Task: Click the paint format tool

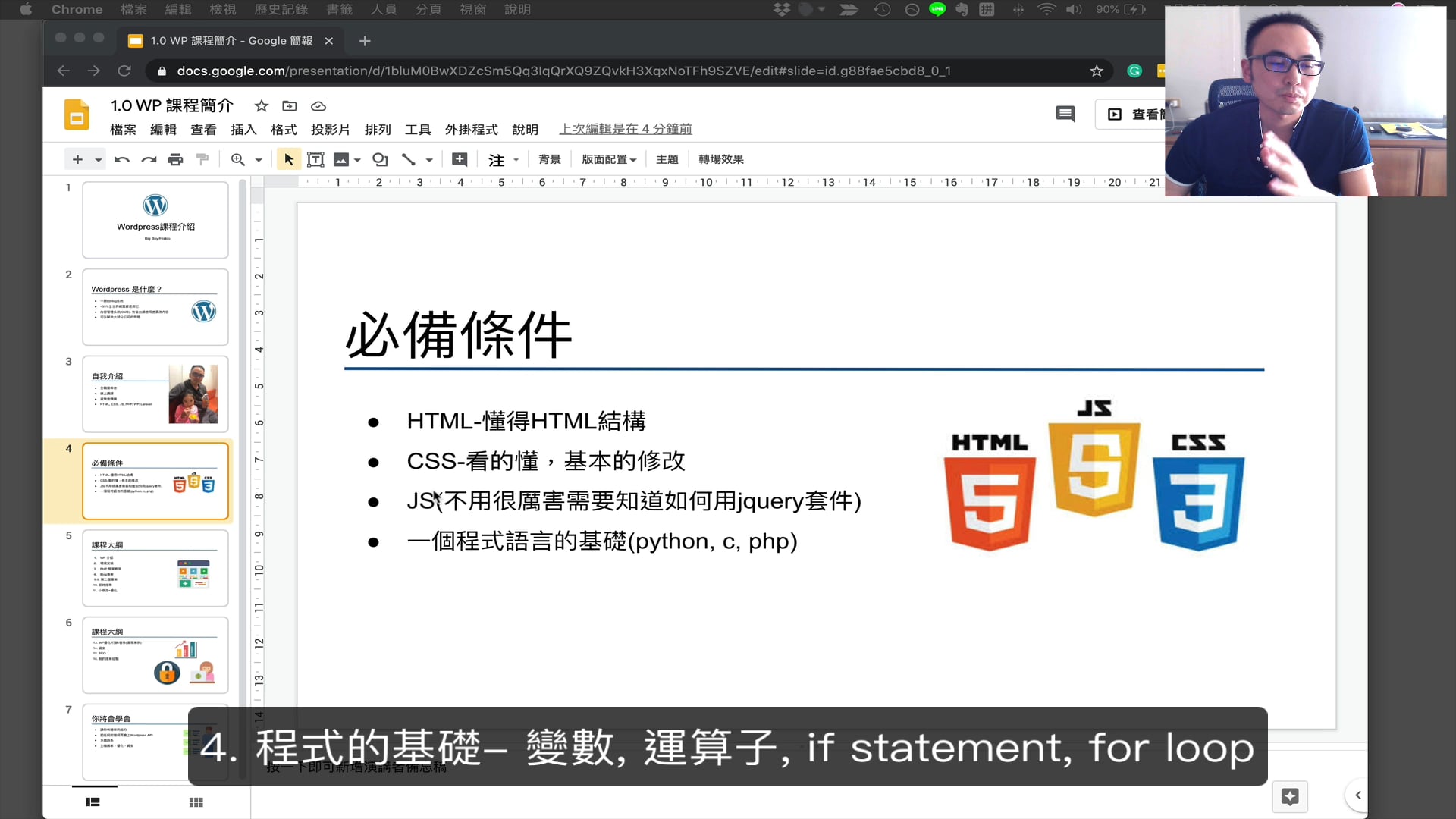Action: tap(202, 159)
